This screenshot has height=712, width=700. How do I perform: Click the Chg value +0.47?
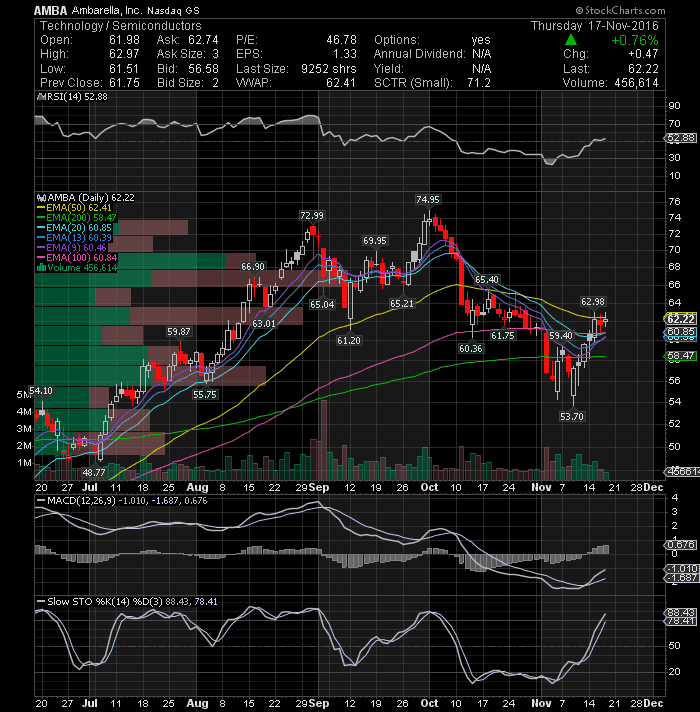[x=643, y=54]
